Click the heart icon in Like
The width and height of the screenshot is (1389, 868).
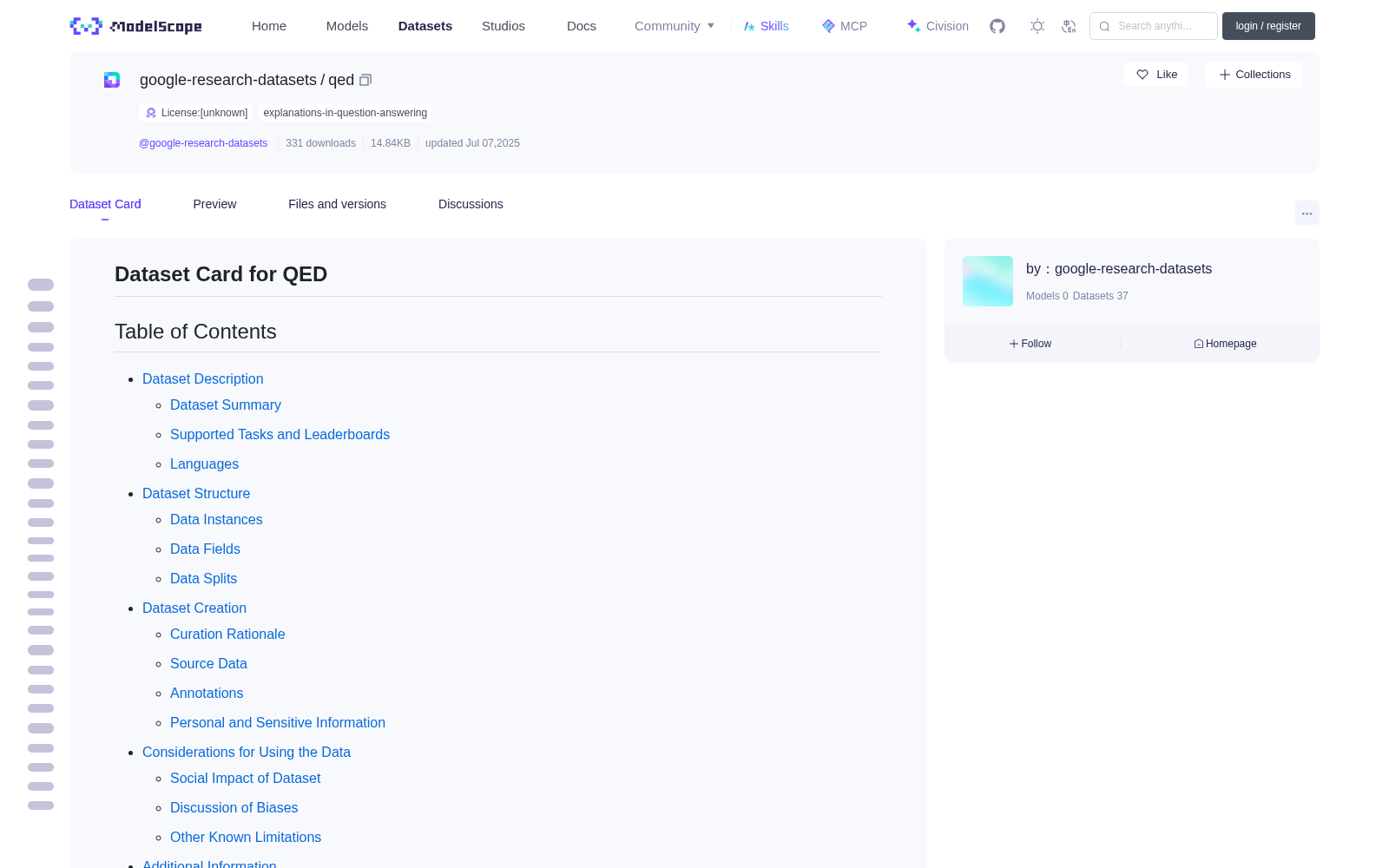(1142, 75)
